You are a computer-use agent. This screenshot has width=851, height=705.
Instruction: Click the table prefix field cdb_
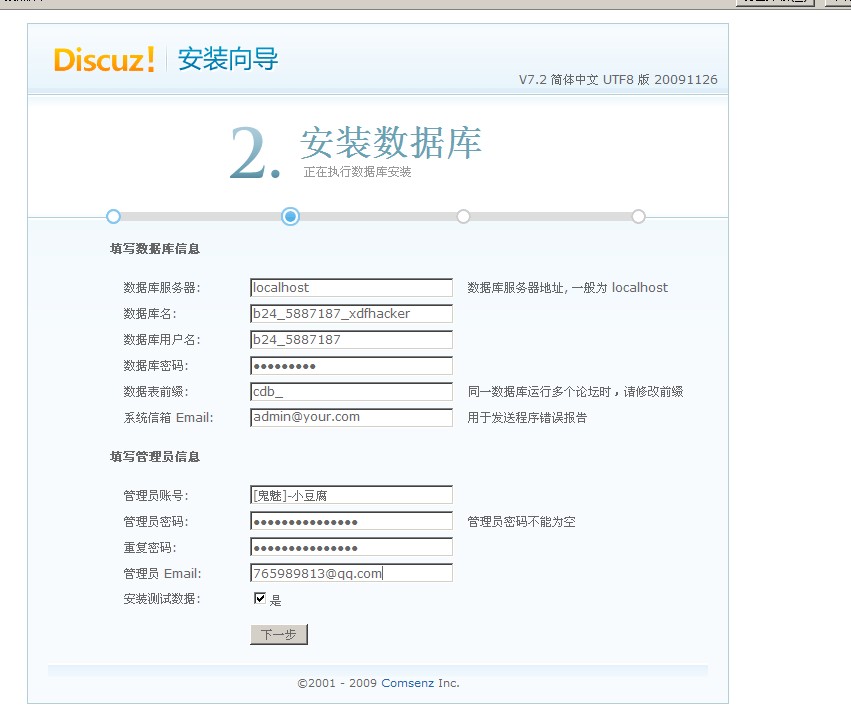(x=351, y=392)
